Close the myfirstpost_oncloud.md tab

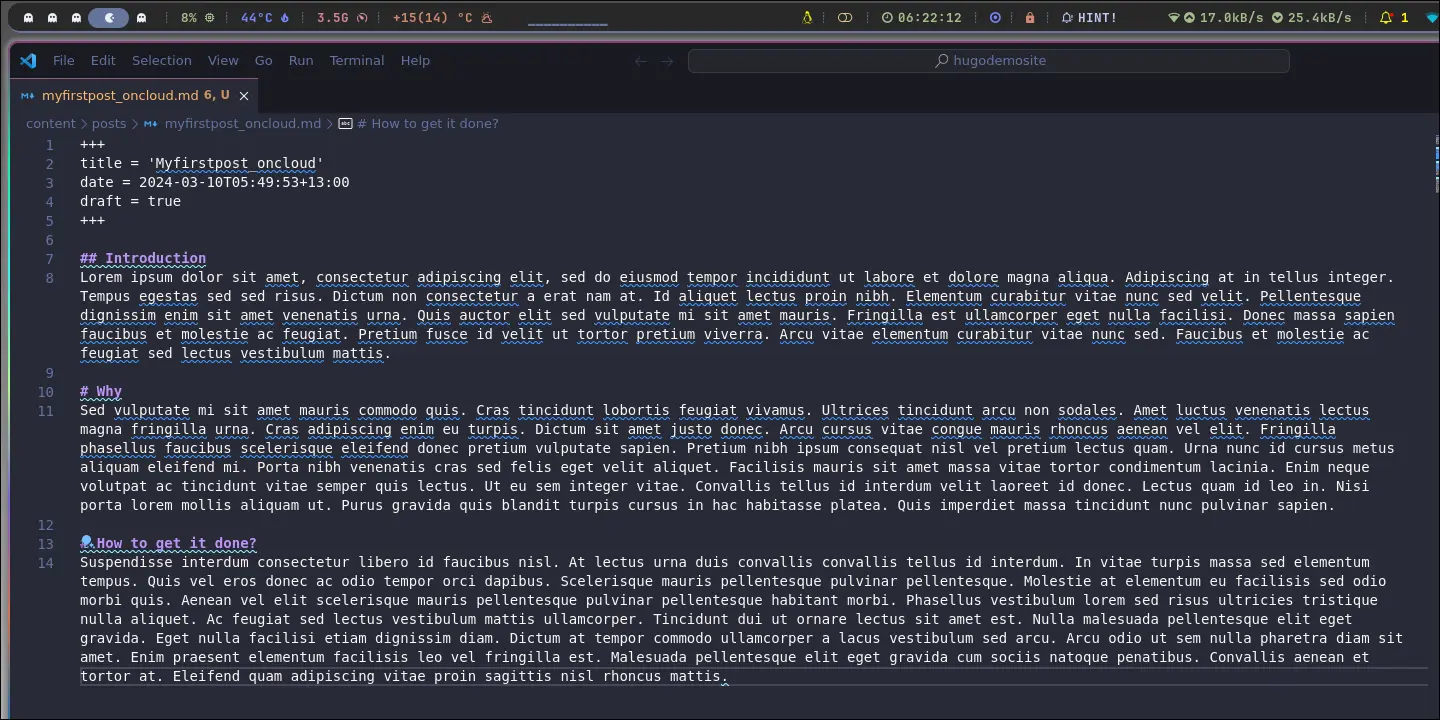click(243, 96)
